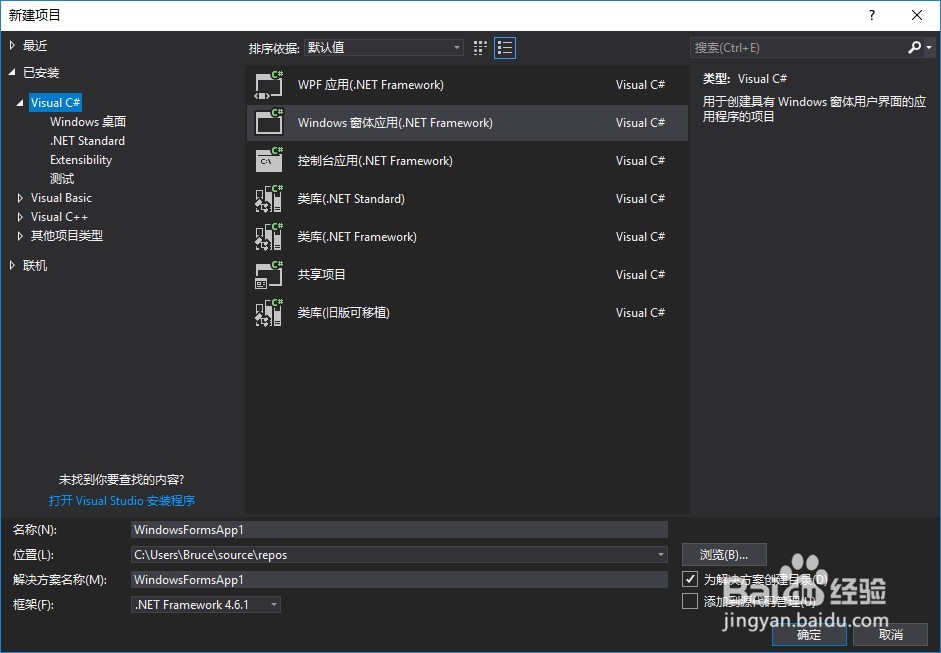
Task: Toggle create directory for solution checkbox
Action: 690,579
